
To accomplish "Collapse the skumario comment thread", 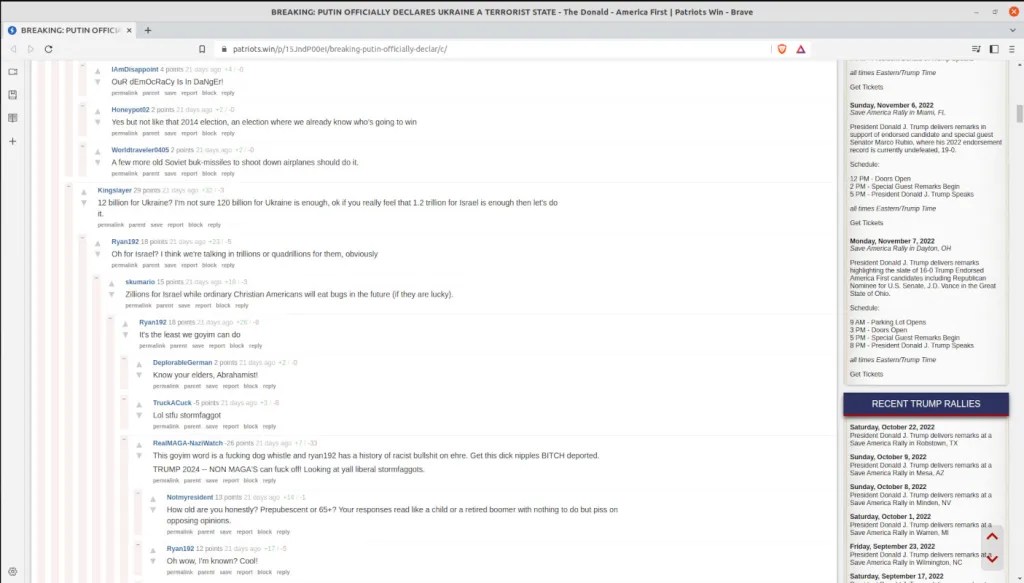I will point(97,278).
